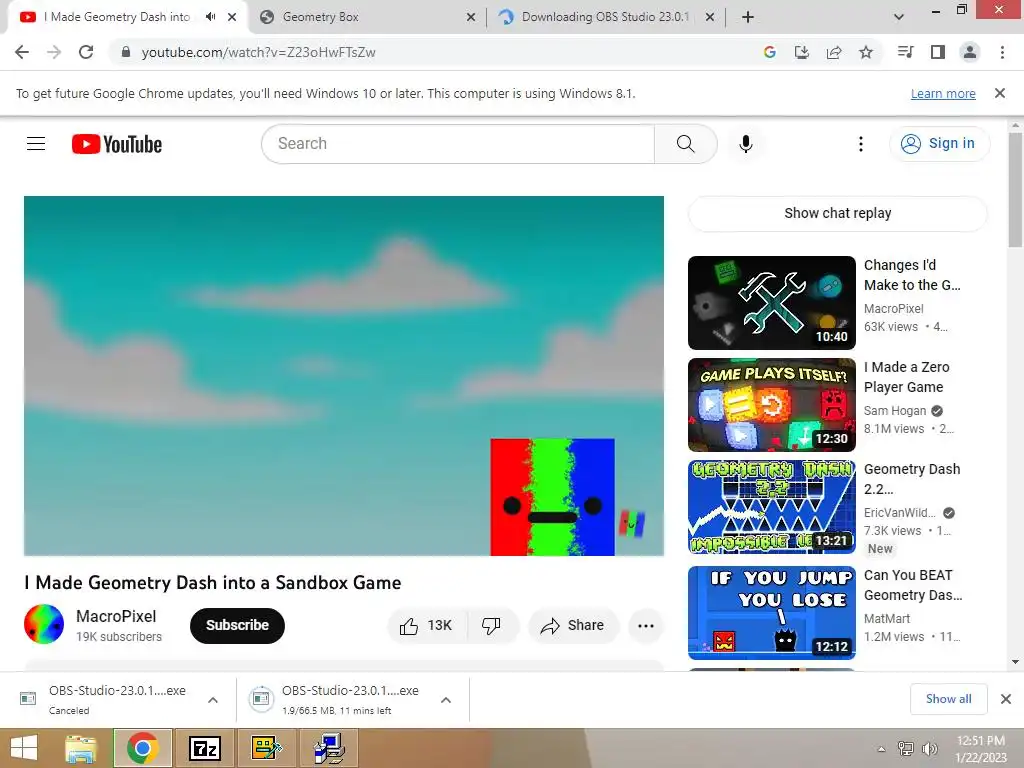
Task: Subscribe to the MacroPixel channel
Action: [237, 626]
